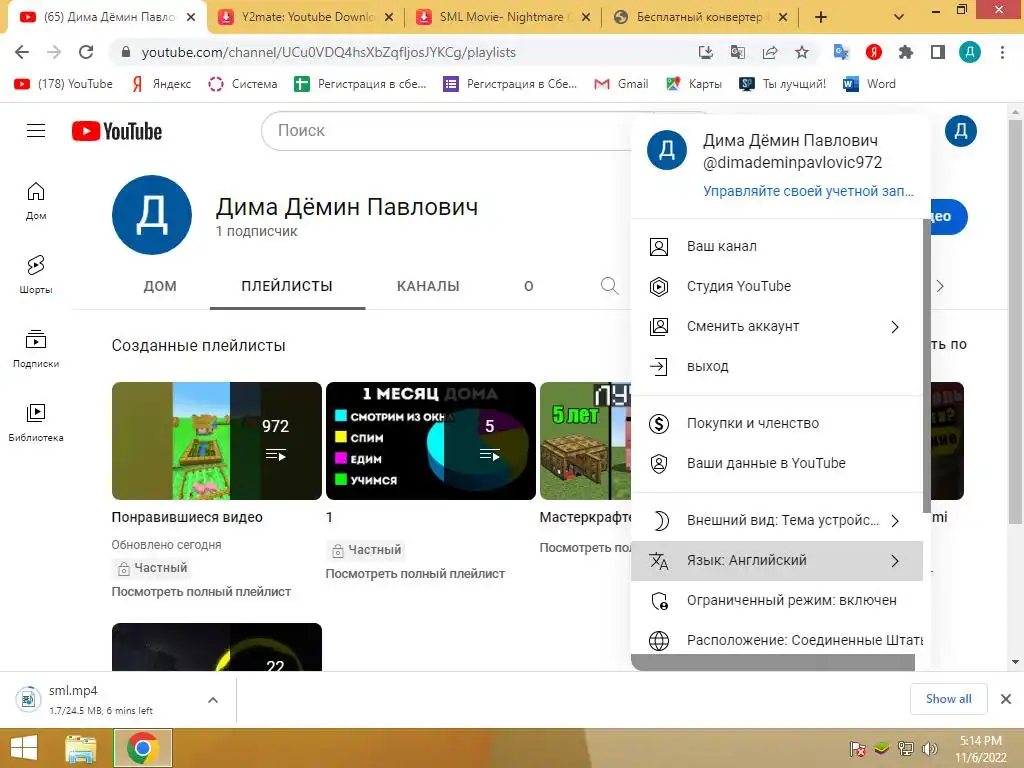Screen dimensions: 1024x768
Task: Switch to the ДОМ channel tab
Action: (160, 286)
